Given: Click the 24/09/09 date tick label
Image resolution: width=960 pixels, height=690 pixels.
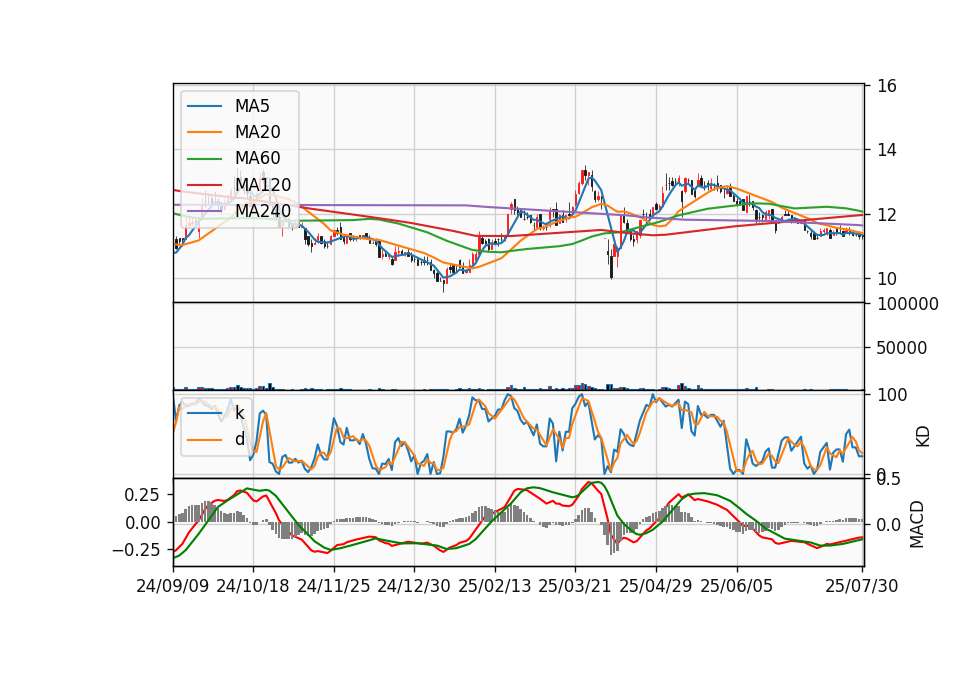Looking at the screenshot, I should [173, 586].
